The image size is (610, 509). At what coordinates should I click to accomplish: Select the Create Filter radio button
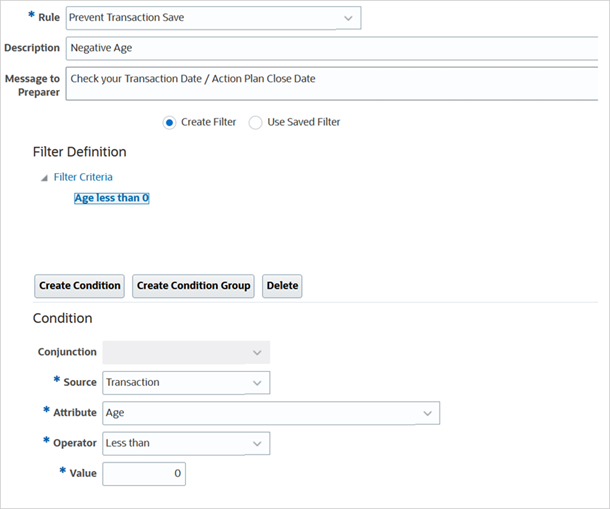click(169, 122)
